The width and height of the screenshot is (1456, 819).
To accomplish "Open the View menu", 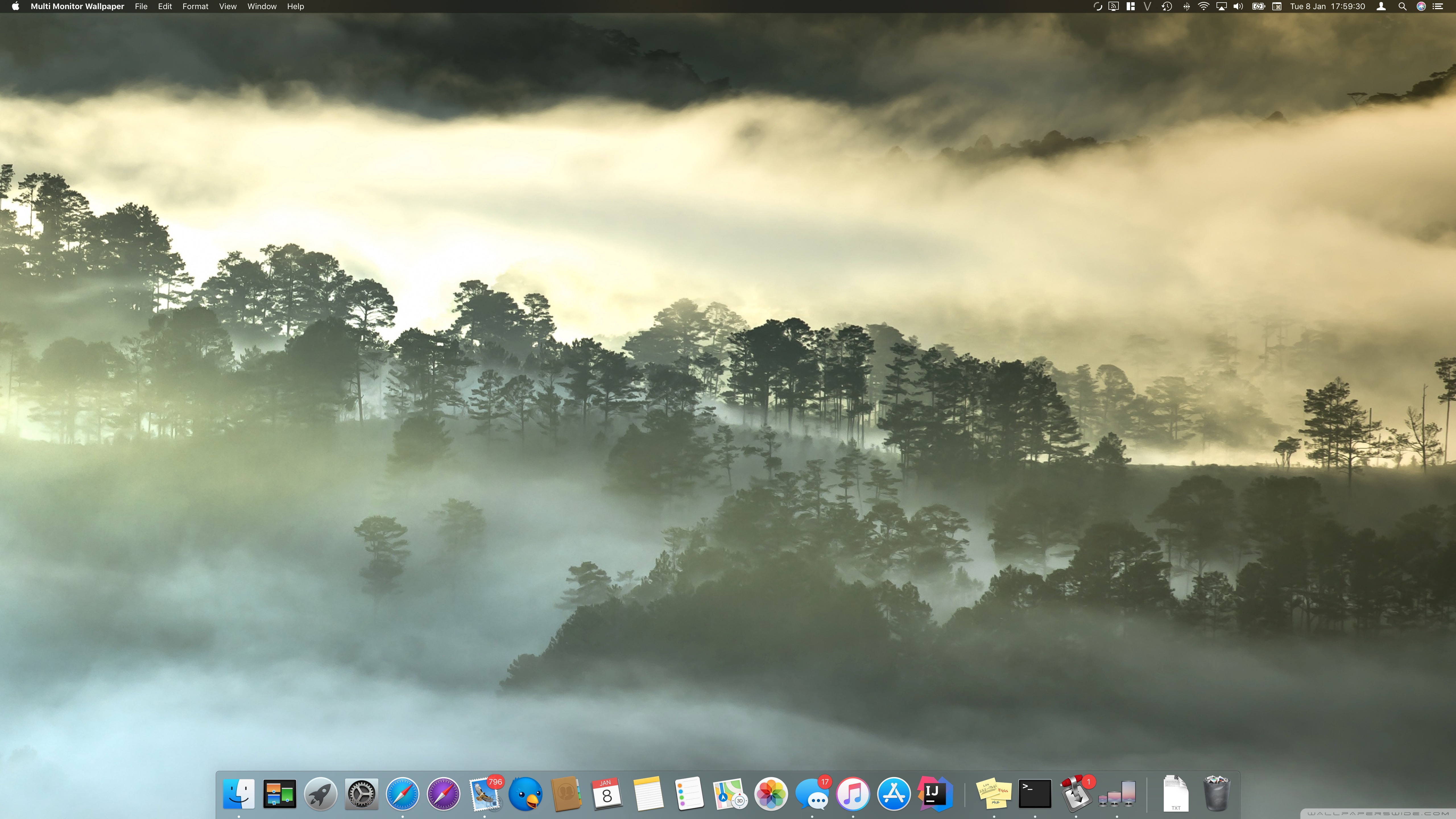I will click(228, 6).
